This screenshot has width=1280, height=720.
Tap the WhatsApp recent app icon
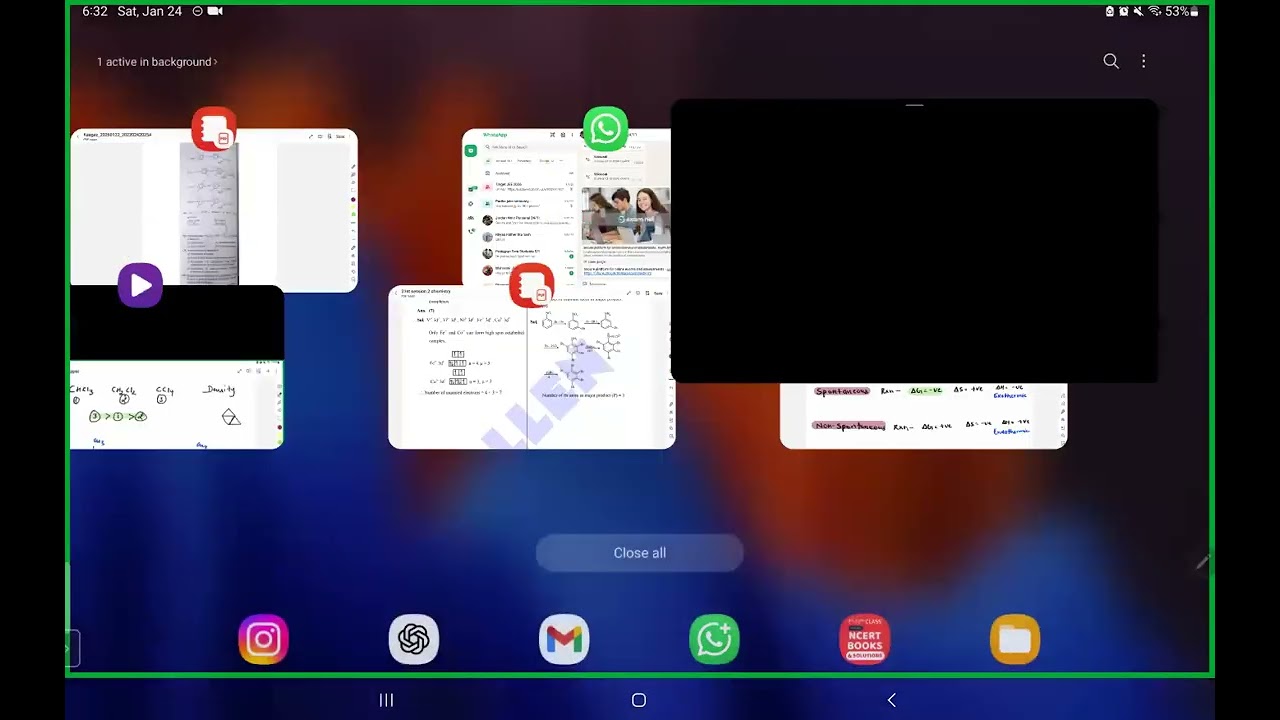606,129
